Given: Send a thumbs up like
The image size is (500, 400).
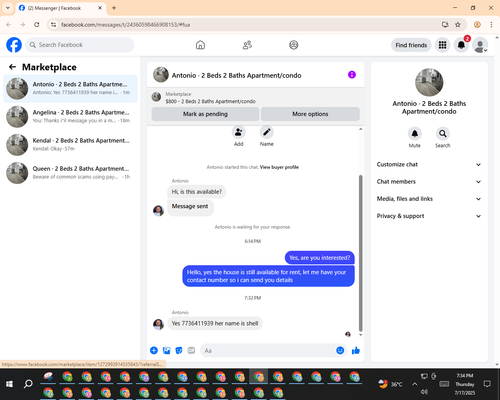Looking at the screenshot, I should (356, 350).
